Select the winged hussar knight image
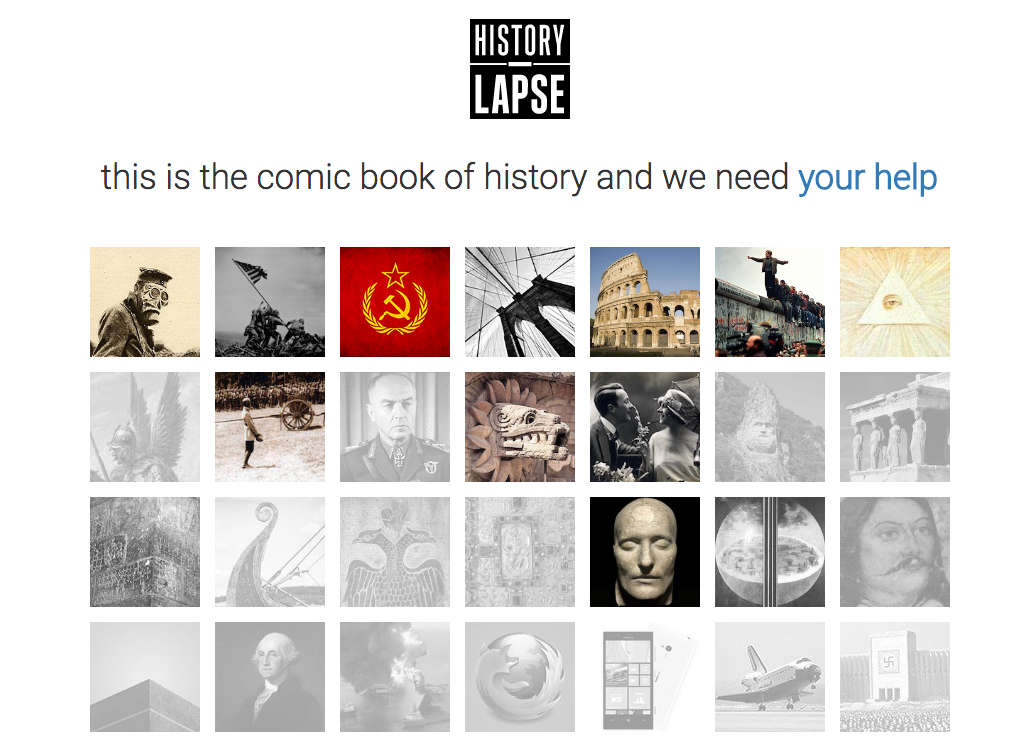Screen dimensions: 1032x742 145,427
